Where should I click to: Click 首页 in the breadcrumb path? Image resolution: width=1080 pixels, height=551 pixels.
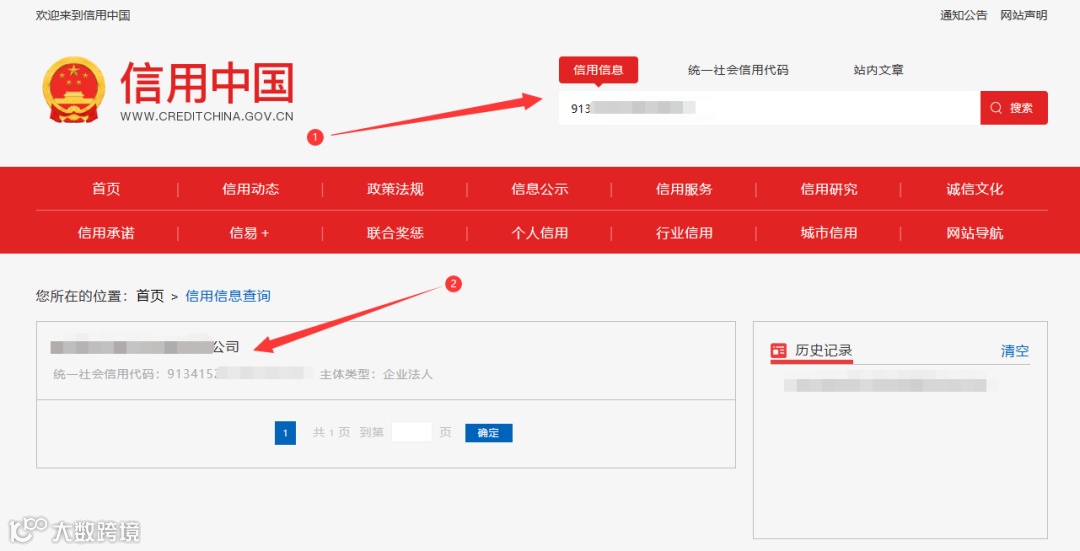click(x=150, y=296)
